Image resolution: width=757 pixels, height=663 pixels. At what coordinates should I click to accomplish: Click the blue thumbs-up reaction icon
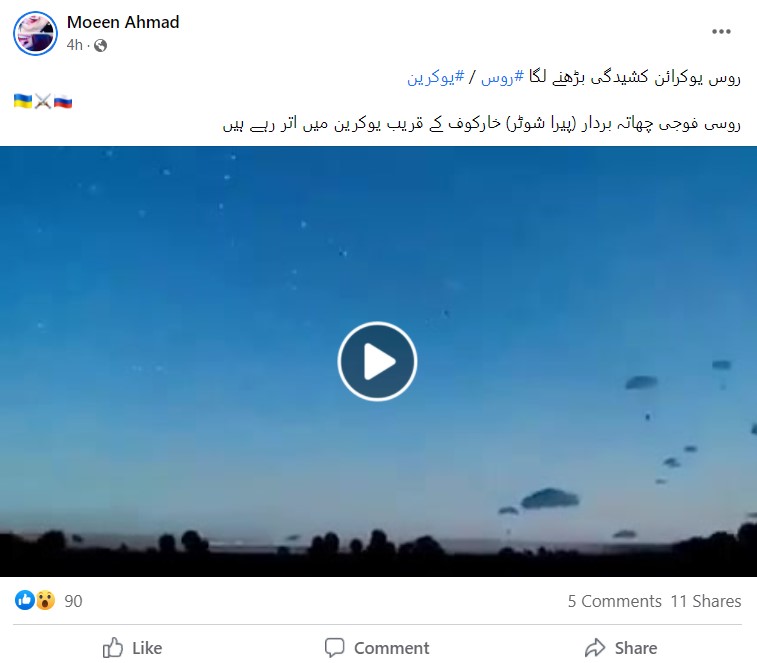pyautogui.click(x=25, y=600)
